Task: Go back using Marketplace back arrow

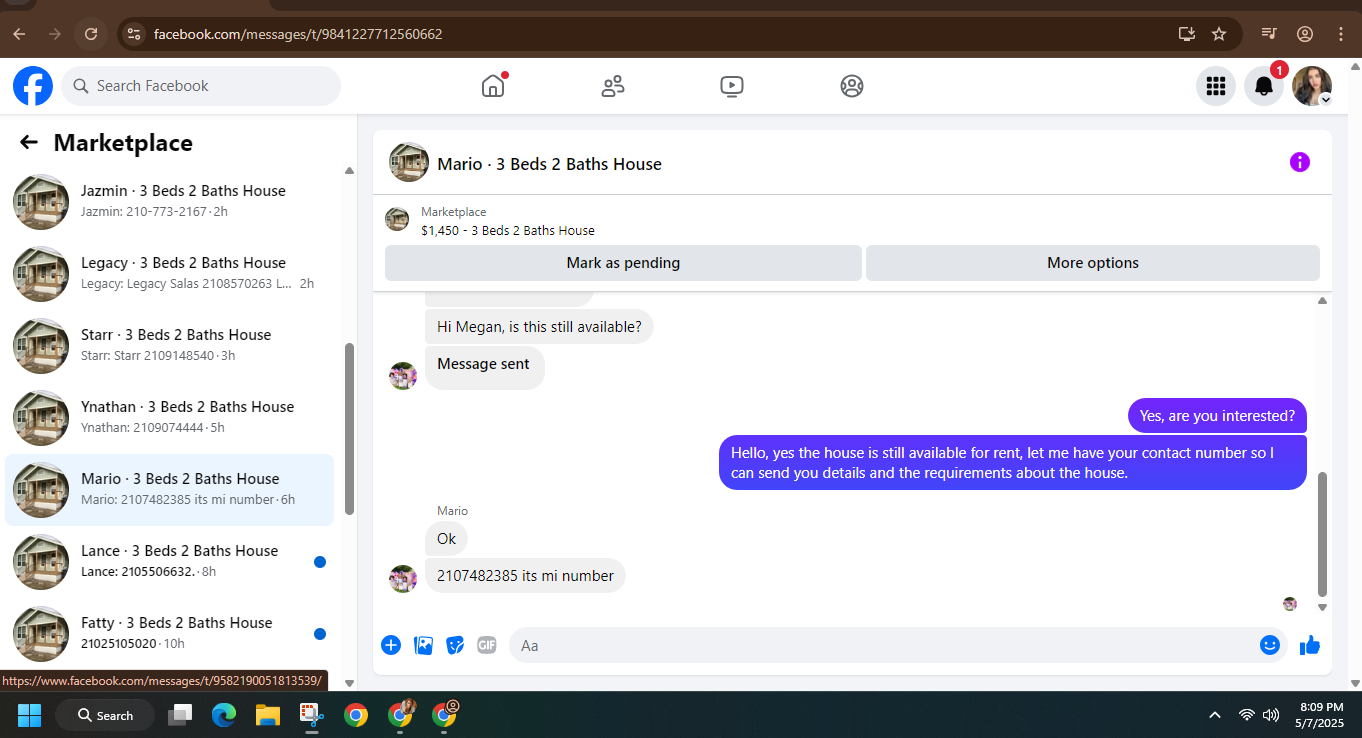Action: [x=29, y=143]
